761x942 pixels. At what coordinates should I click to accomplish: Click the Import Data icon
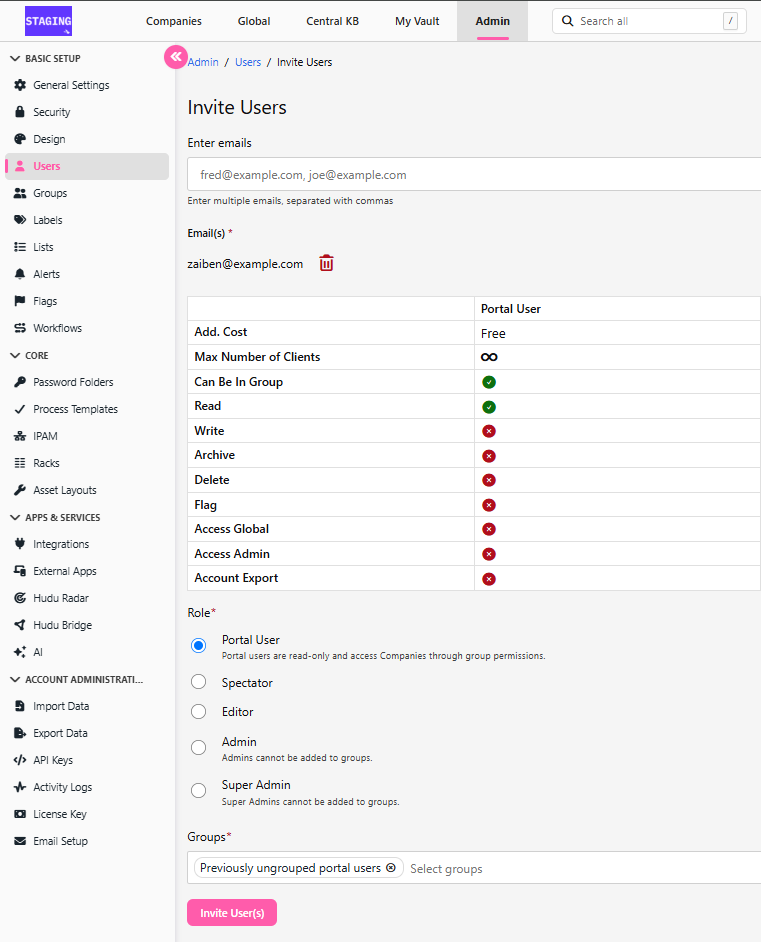[20, 706]
